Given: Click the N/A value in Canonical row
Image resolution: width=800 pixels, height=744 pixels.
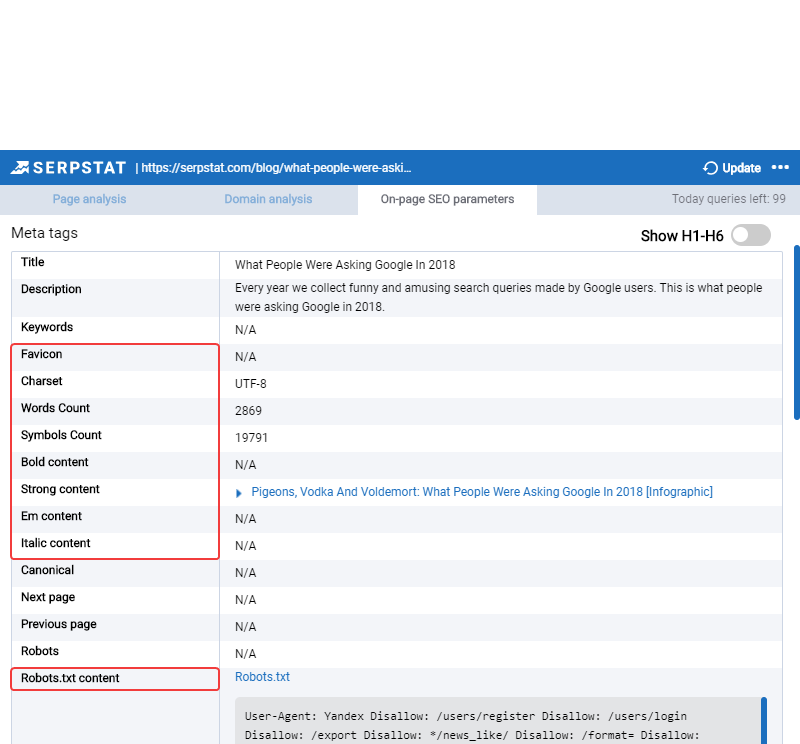Looking at the screenshot, I should tap(245, 573).
